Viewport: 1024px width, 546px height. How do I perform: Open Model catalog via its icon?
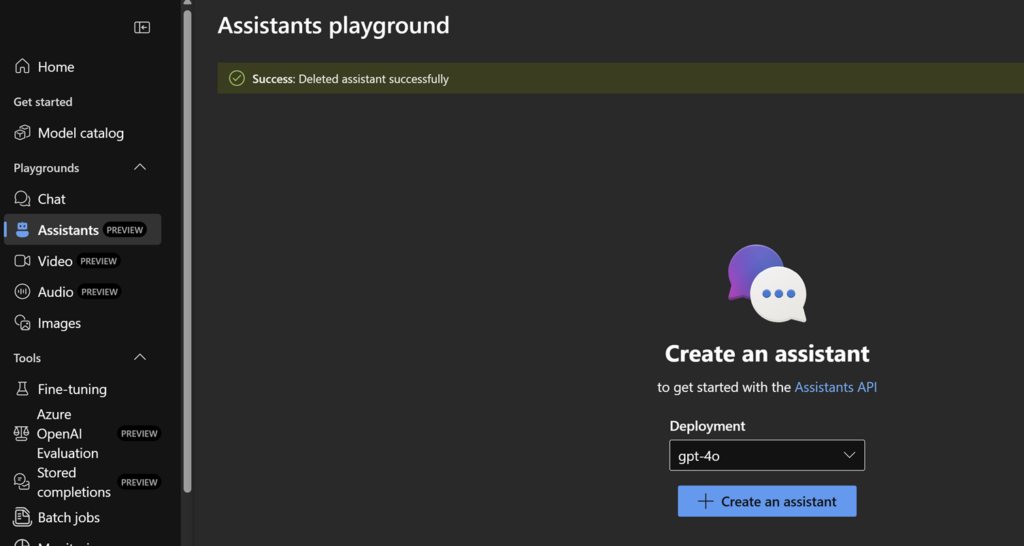pyautogui.click(x=22, y=133)
